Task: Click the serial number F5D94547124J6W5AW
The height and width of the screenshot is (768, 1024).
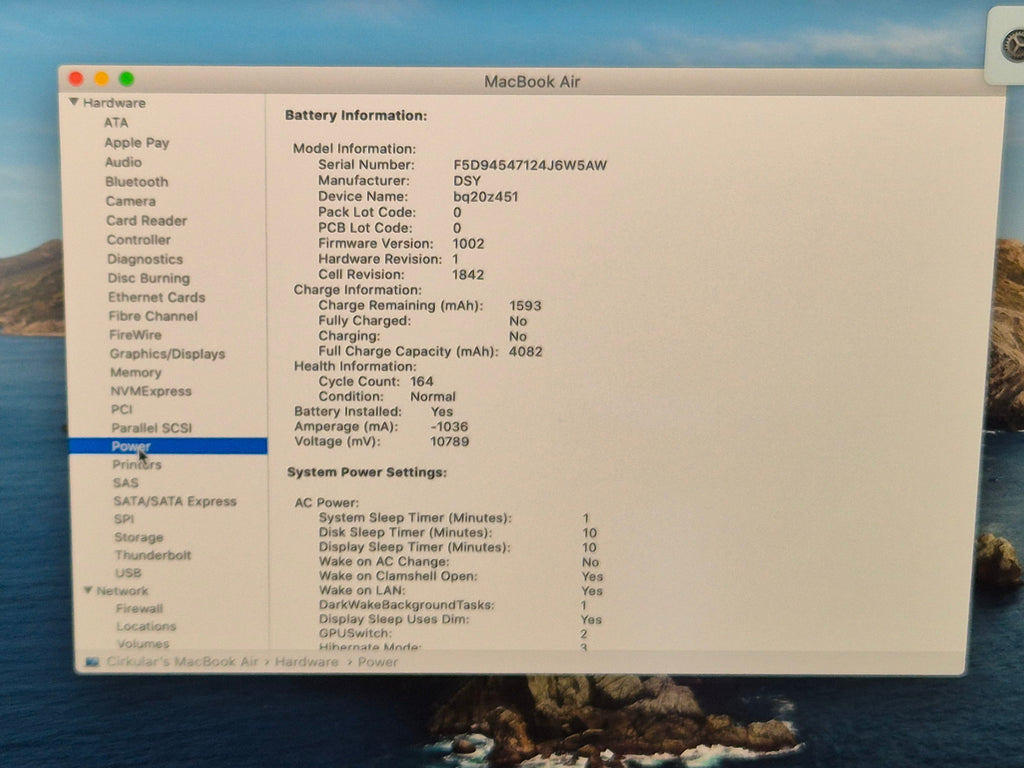Action: [x=530, y=165]
